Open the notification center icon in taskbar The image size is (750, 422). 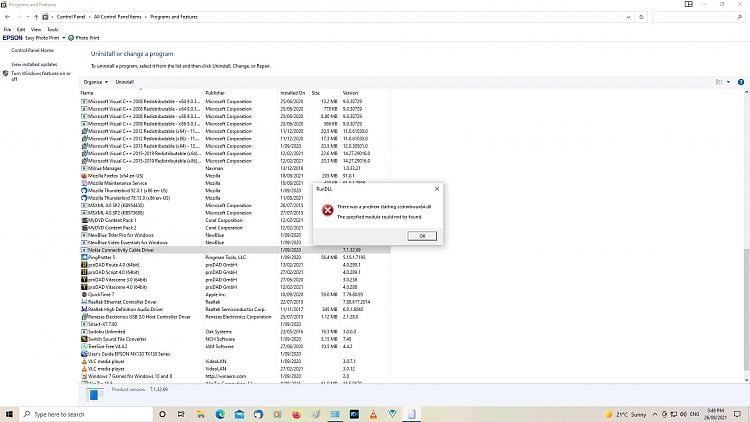point(738,414)
